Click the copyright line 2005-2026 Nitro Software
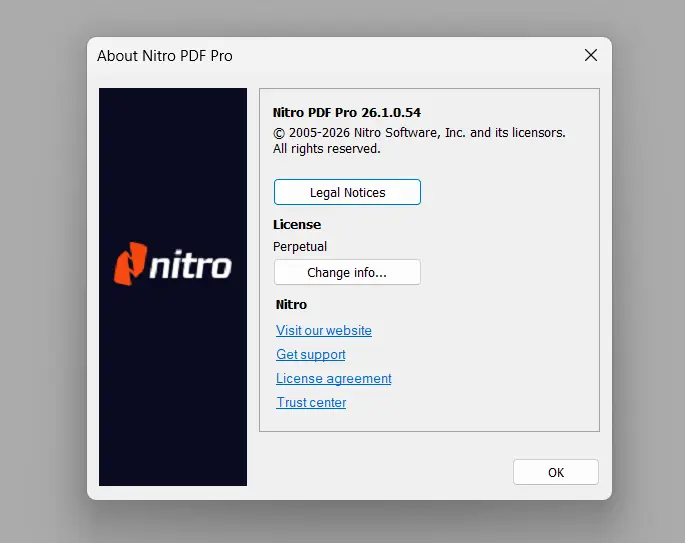This screenshot has width=685, height=543. coord(419,133)
